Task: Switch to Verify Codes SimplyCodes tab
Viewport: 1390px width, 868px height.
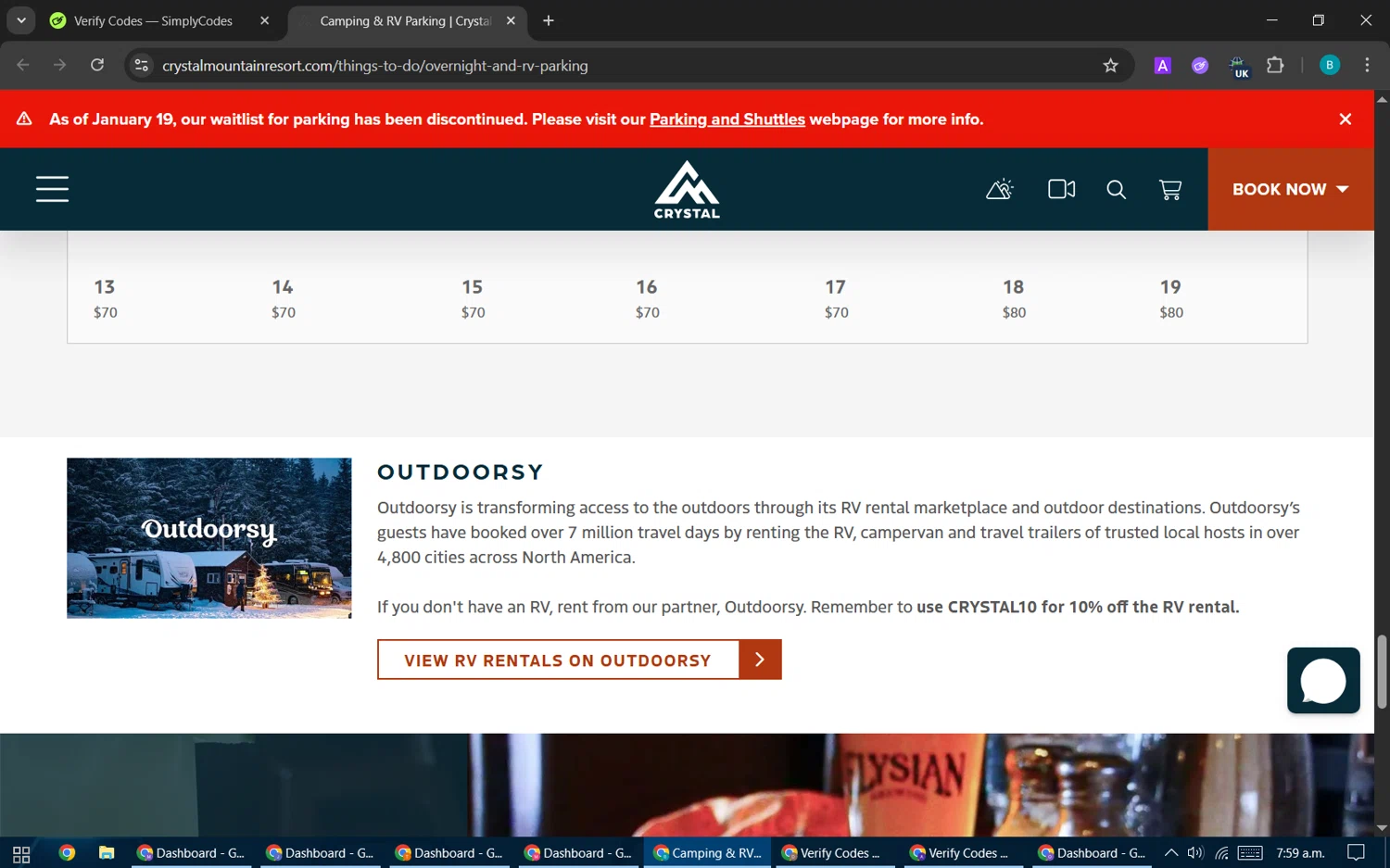Action: pos(153,20)
